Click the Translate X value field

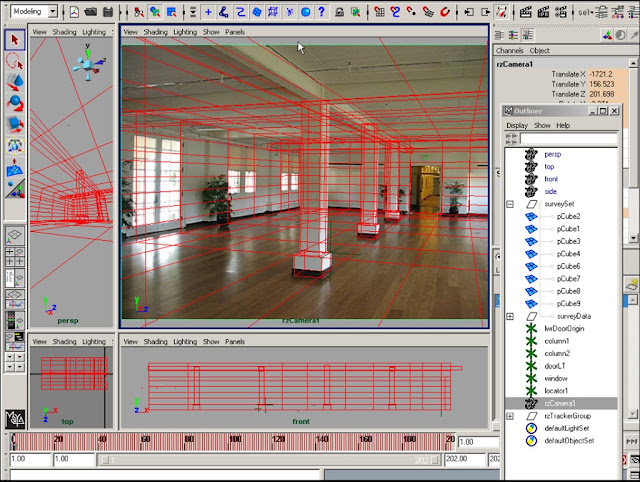608,74
